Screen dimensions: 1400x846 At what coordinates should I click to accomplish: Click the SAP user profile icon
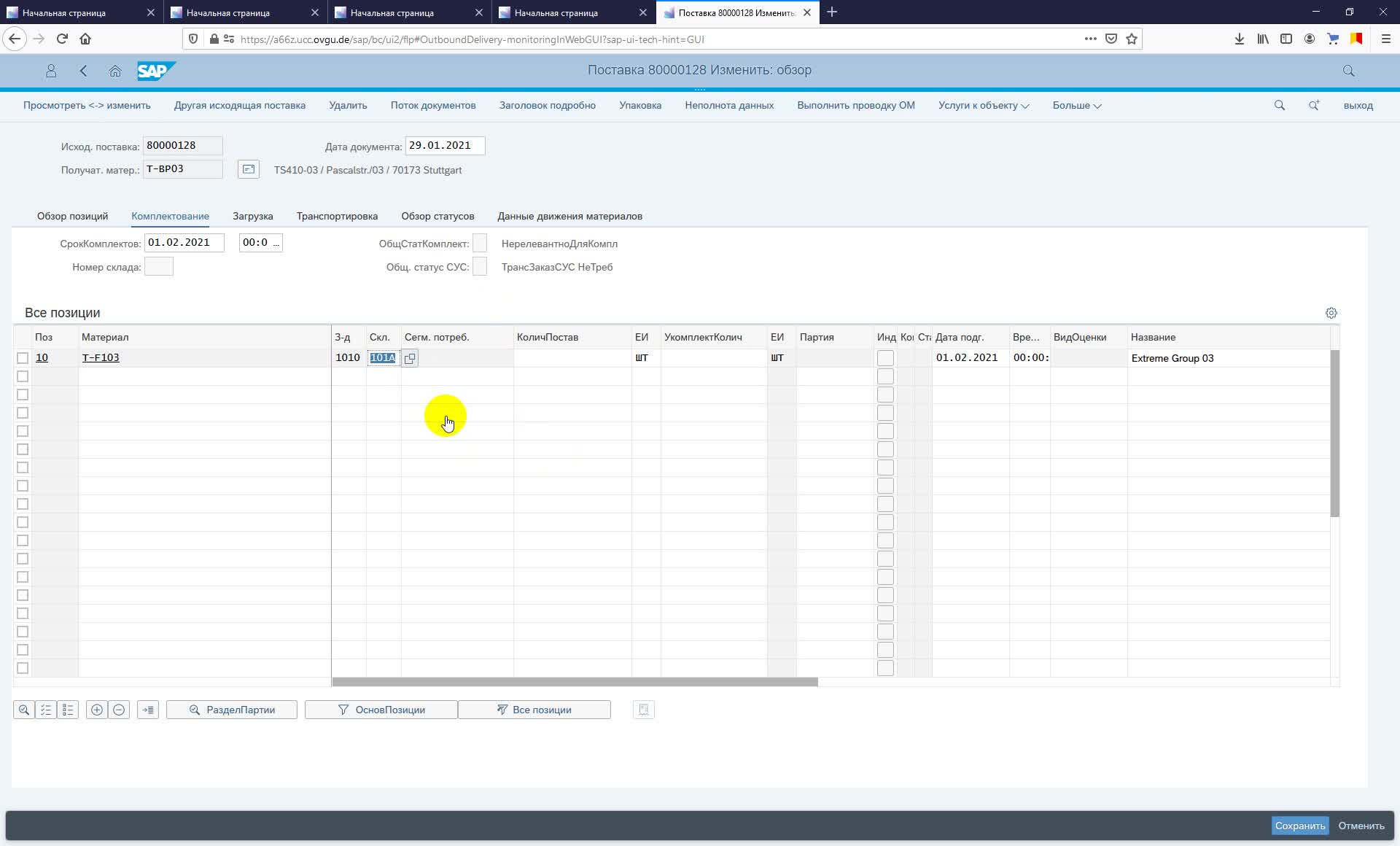51,71
